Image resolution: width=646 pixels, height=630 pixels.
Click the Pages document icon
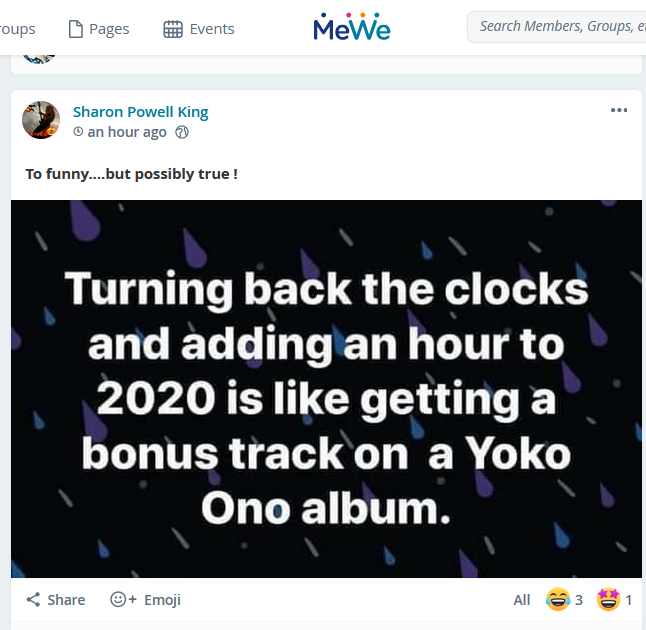[75, 29]
